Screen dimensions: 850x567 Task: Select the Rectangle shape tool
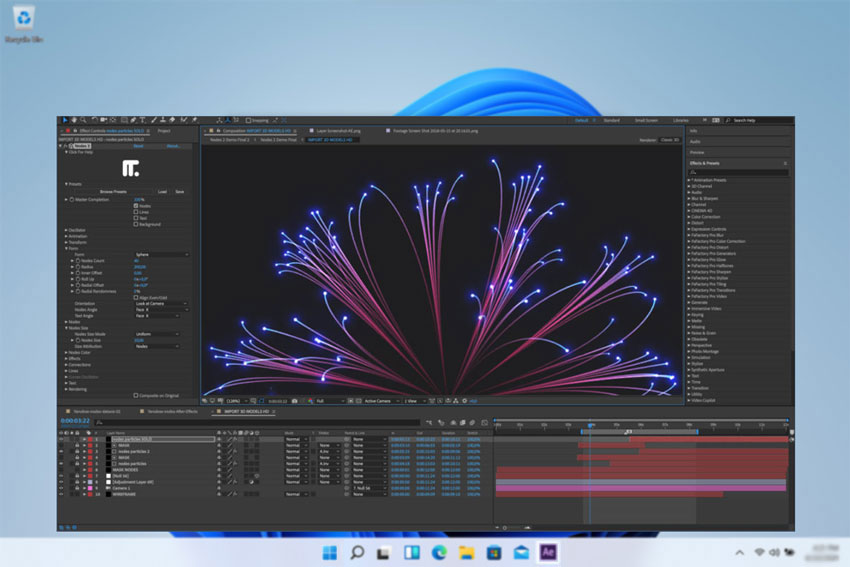[x=124, y=120]
